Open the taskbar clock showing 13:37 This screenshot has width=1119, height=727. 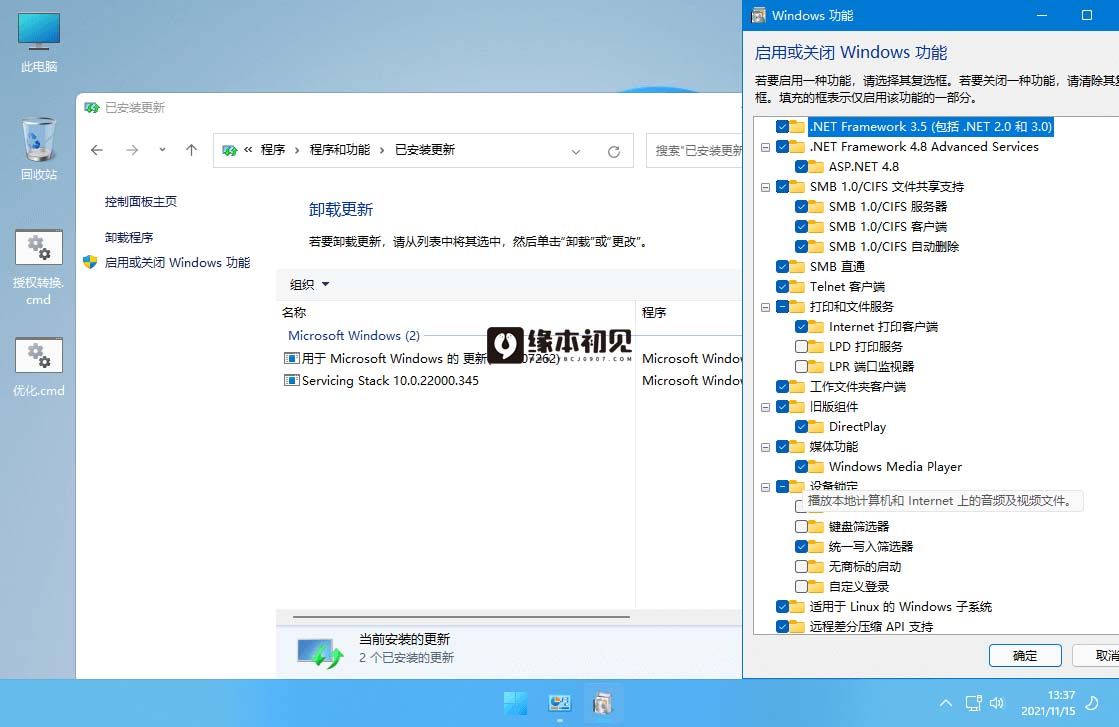pos(1048,703)
